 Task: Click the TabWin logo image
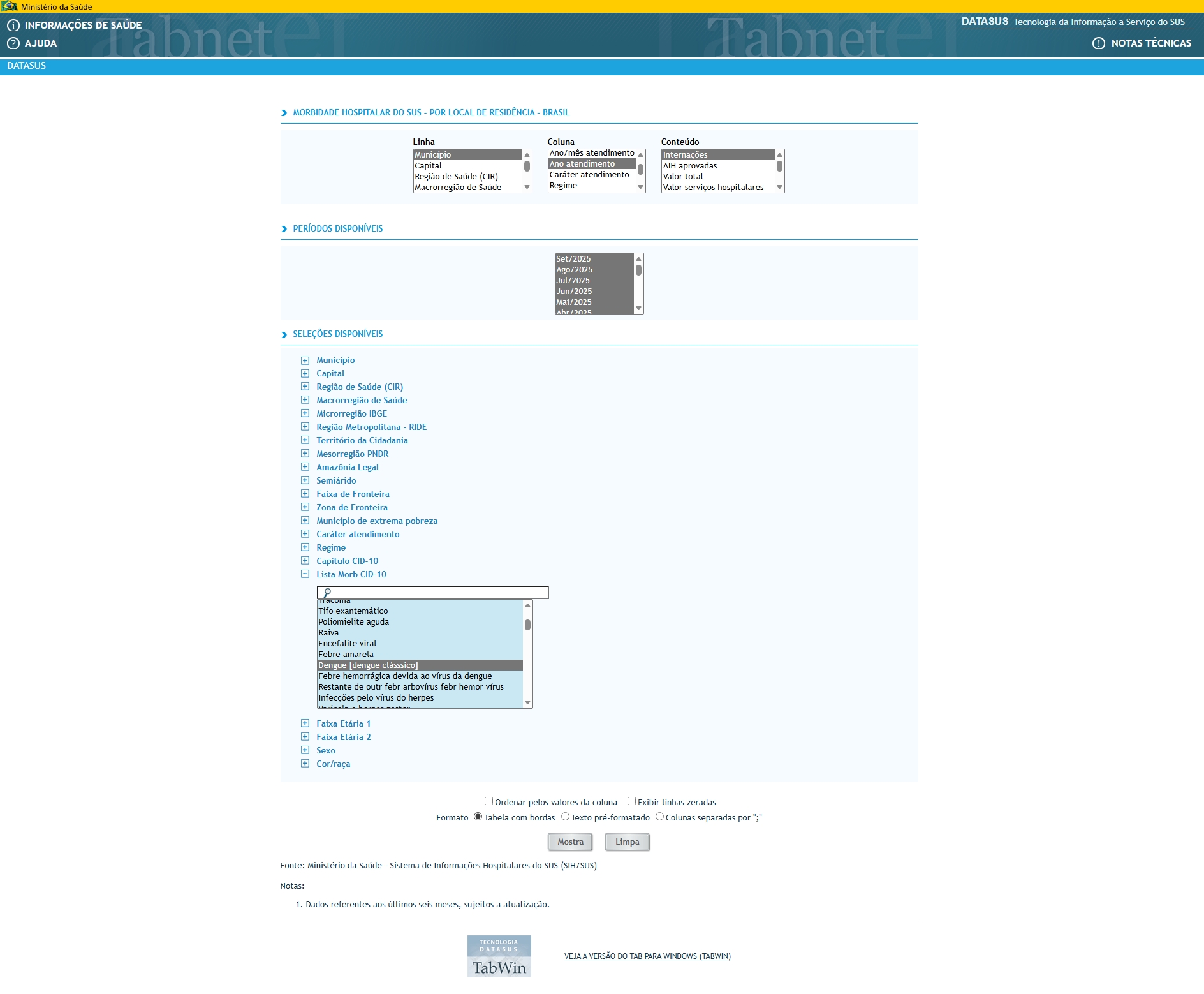(x=499, y=956)
